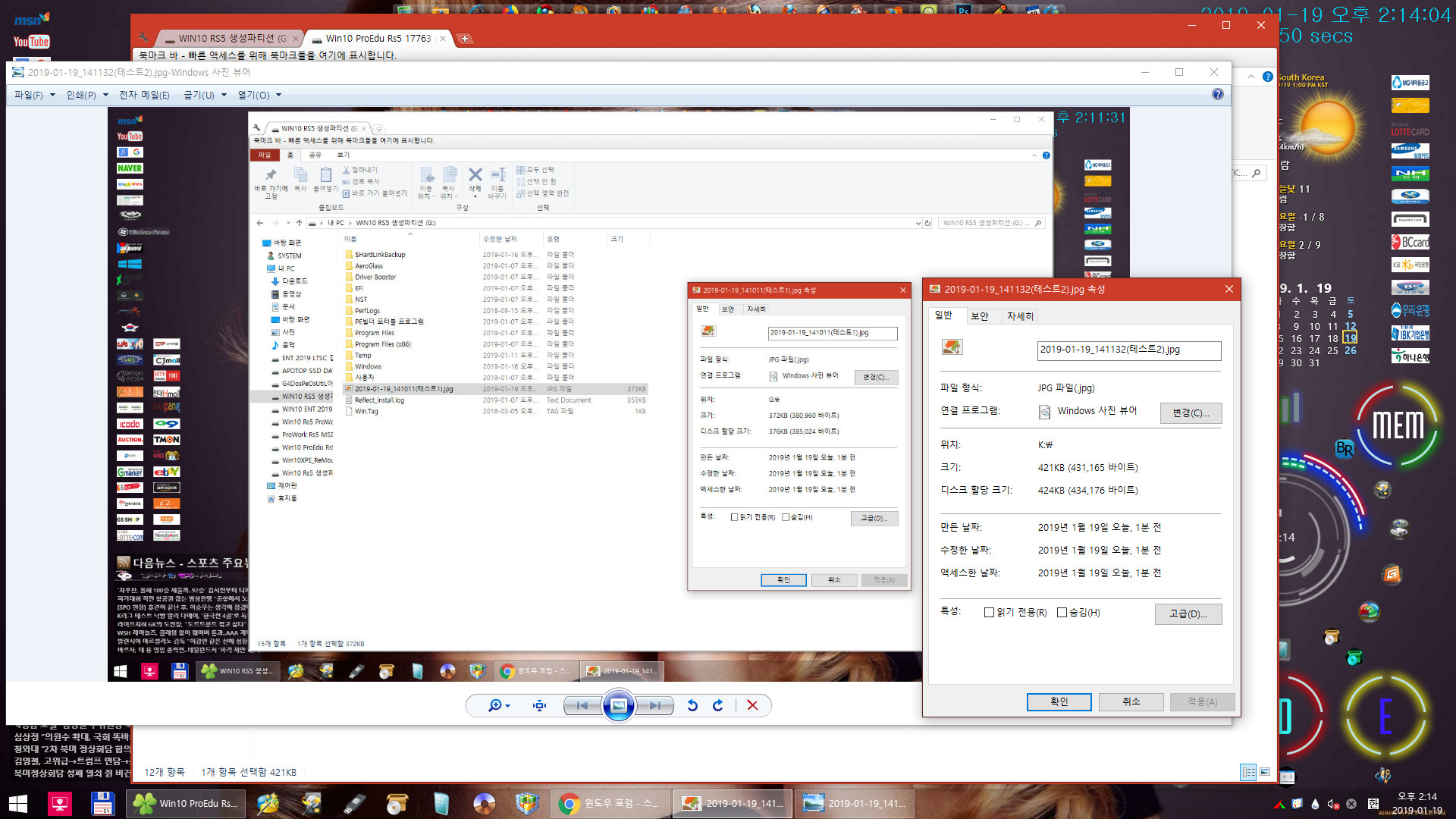1456x819 pixels.
Task: Rotate the picture clockwise
Action: point(717,705)
